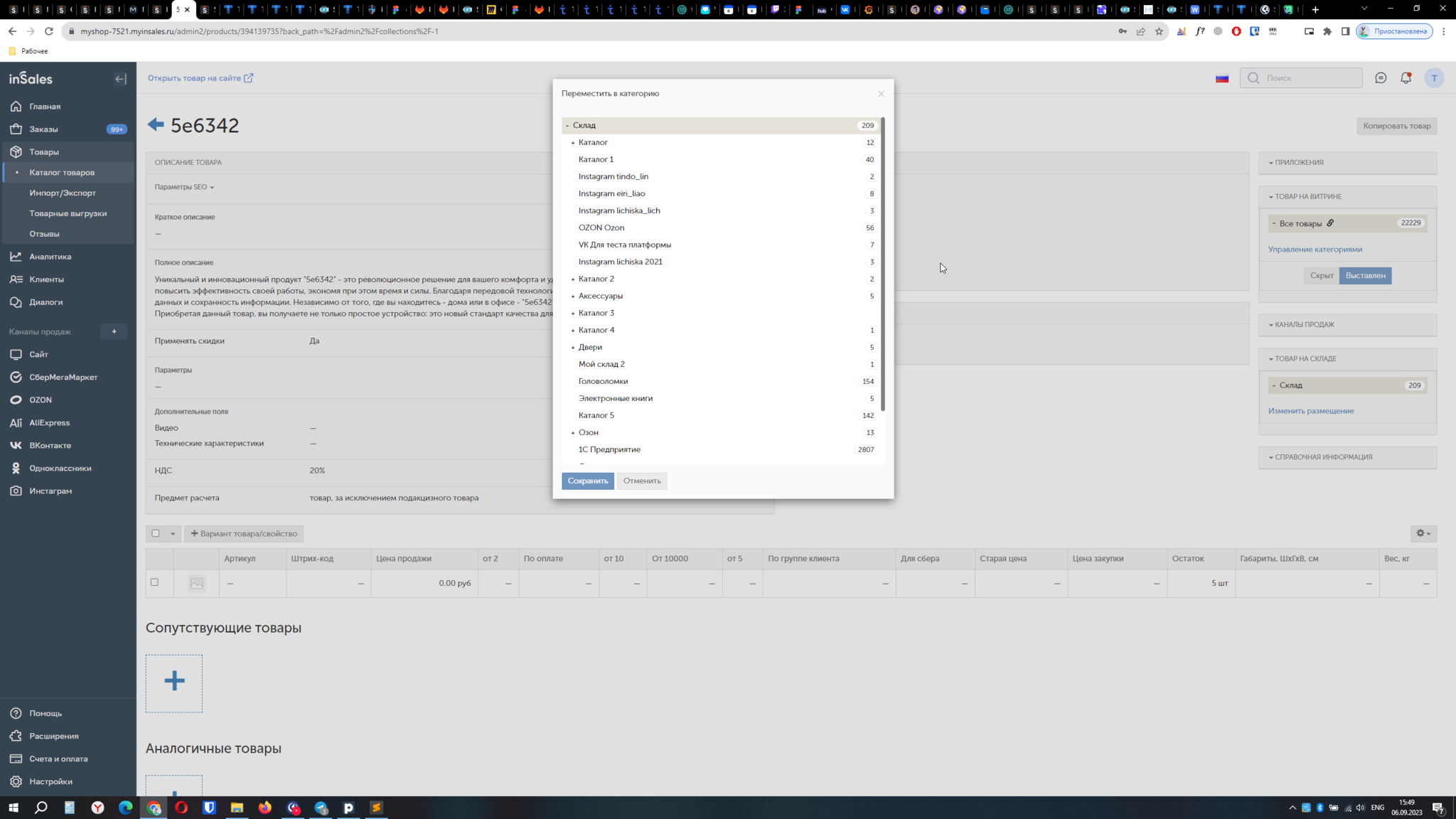Click Управление категориями link
1456x819 pixels.
tap(1315, 250)
